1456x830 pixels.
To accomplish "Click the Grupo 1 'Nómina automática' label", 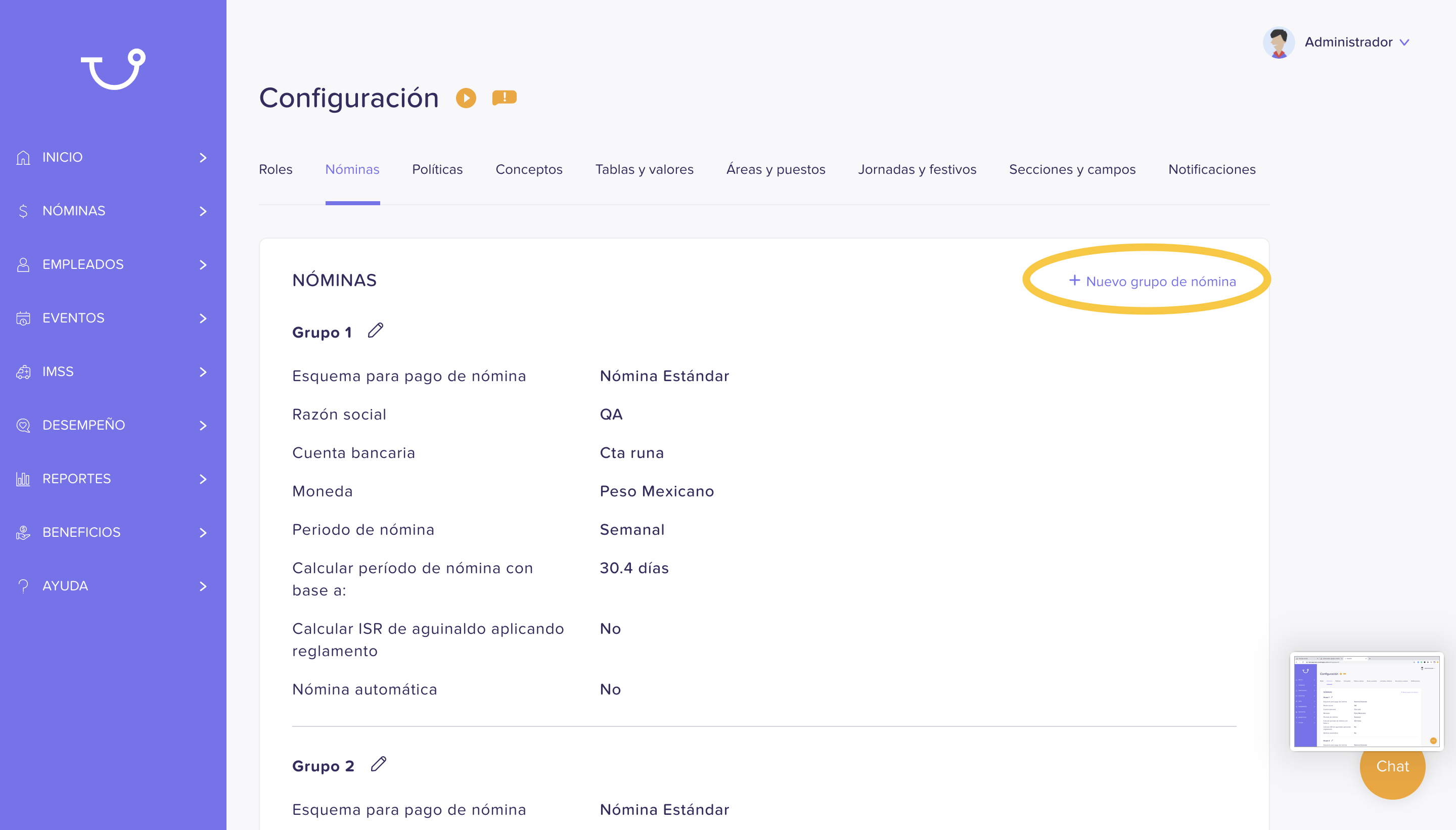I will click(365, 689).
